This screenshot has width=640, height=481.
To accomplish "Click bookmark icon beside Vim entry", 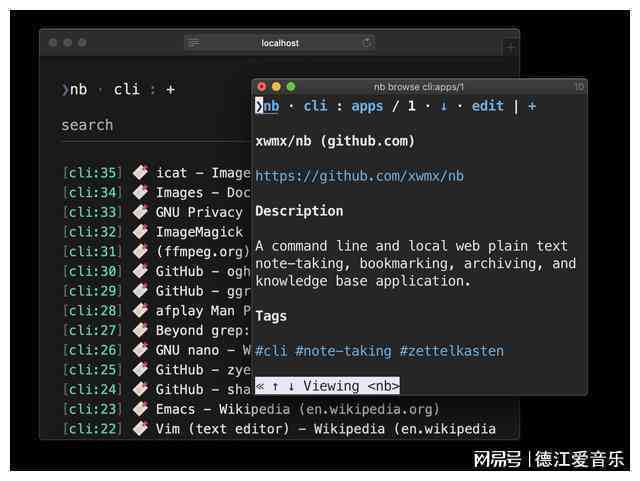I will coord(140,428).
